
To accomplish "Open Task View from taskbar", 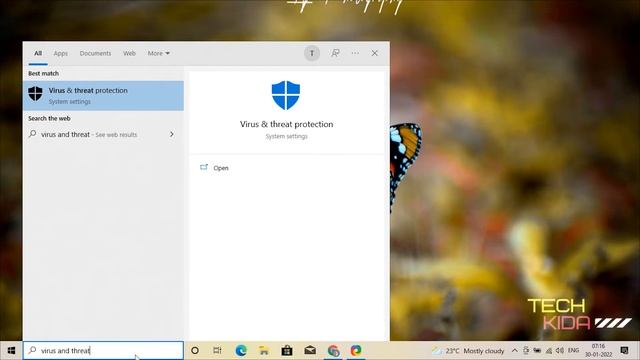I will (x=217, y=350).
